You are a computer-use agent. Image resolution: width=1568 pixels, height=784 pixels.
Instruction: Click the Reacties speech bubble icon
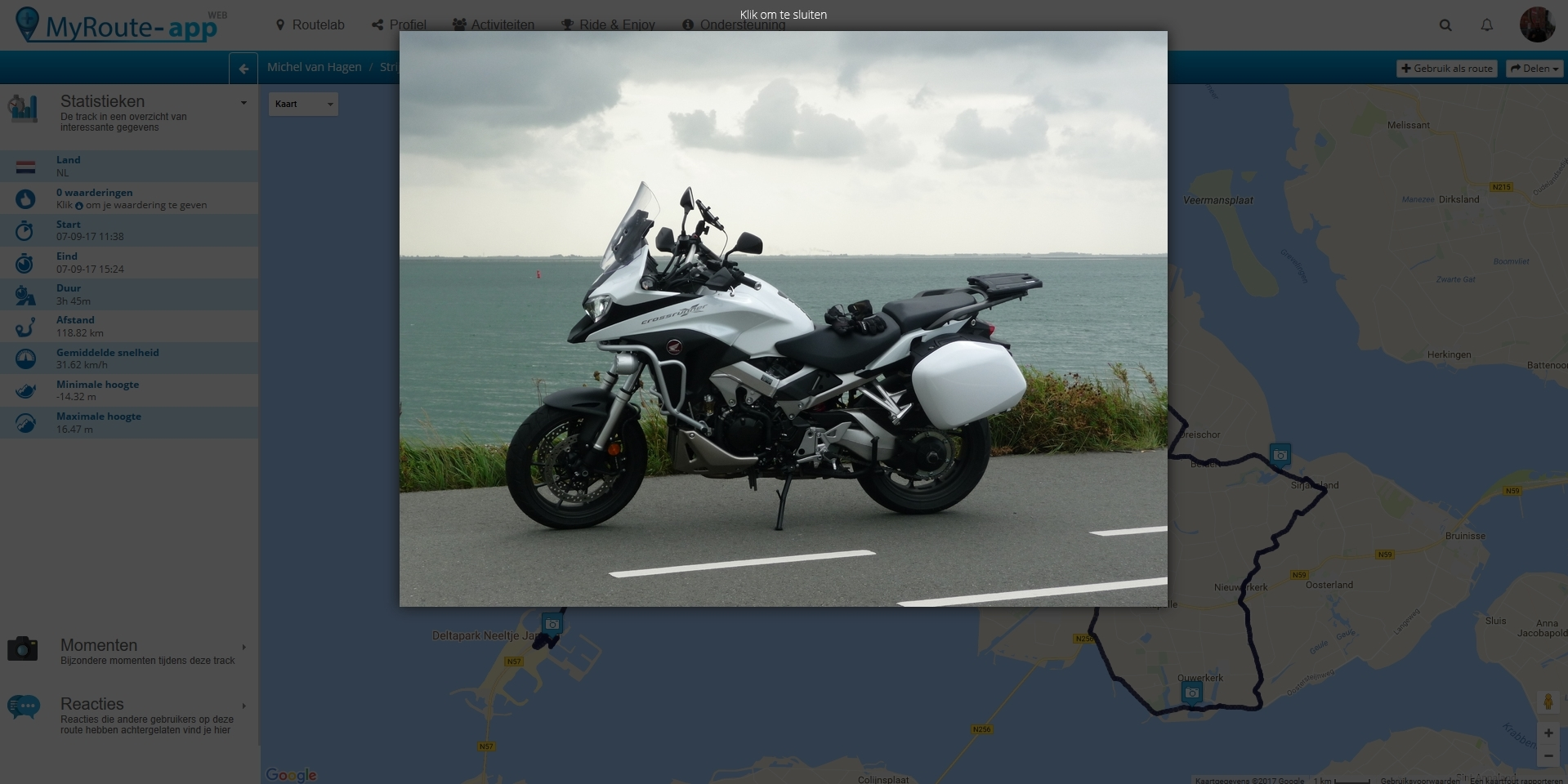(24, 707)
